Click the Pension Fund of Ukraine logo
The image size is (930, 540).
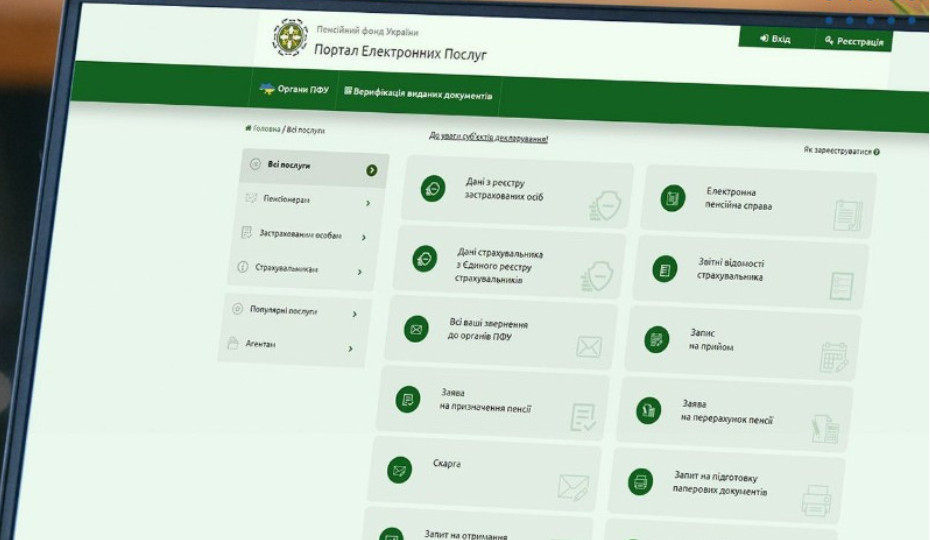pyautogui.click(x=290, y=37)
